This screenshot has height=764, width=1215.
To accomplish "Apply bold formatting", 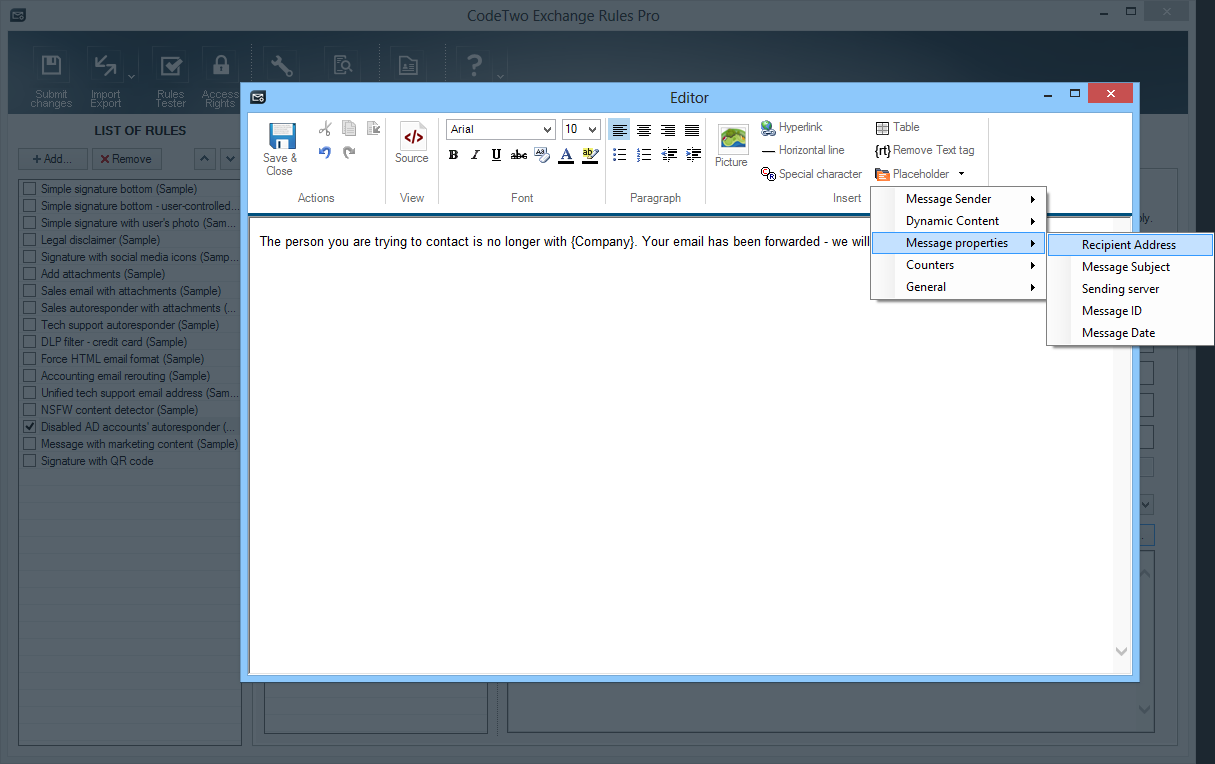I will (453, 155).
